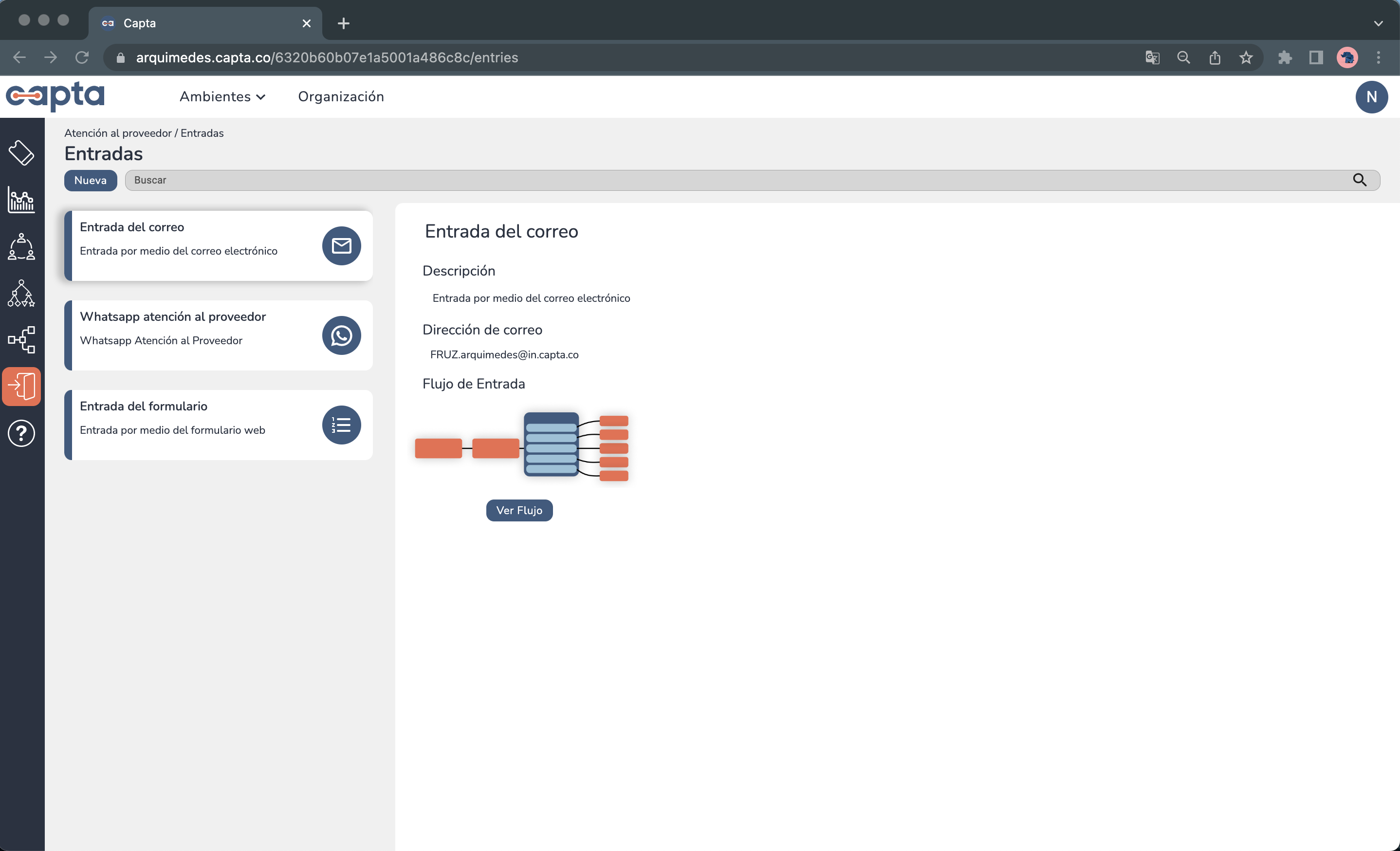Click Atención al proveedor breadcrumb link
The width and height of the screenshot is (1400, 851).
point(118,133)
